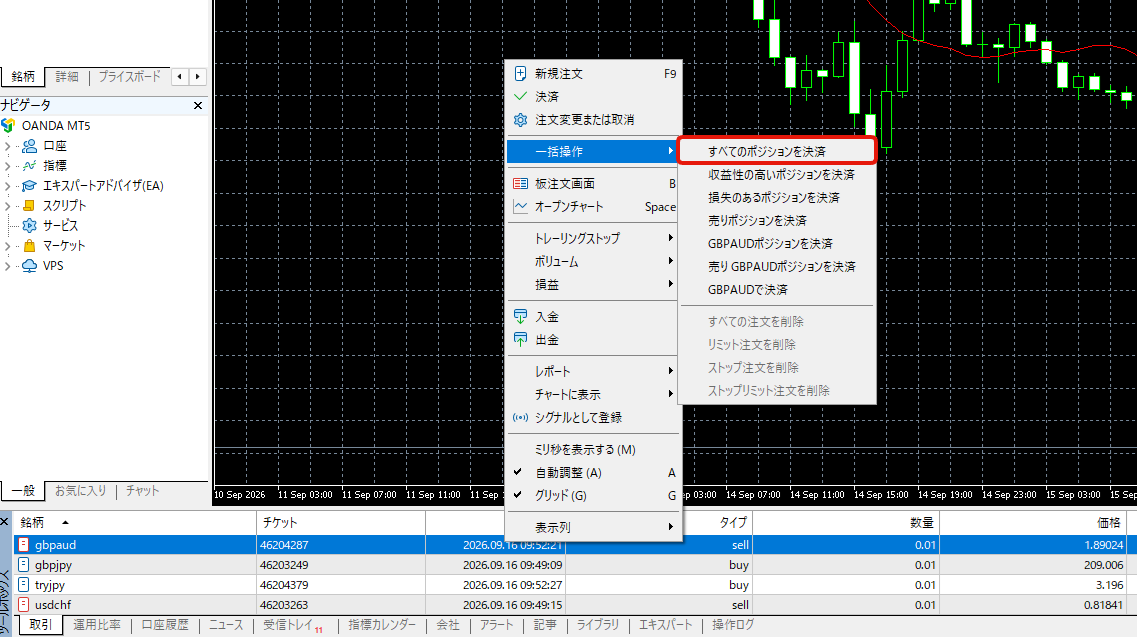1137x637 pixels.
Task: Click the 指標 indicators icon in navigator
Action: pyautogui.click(x=29, y=165)
